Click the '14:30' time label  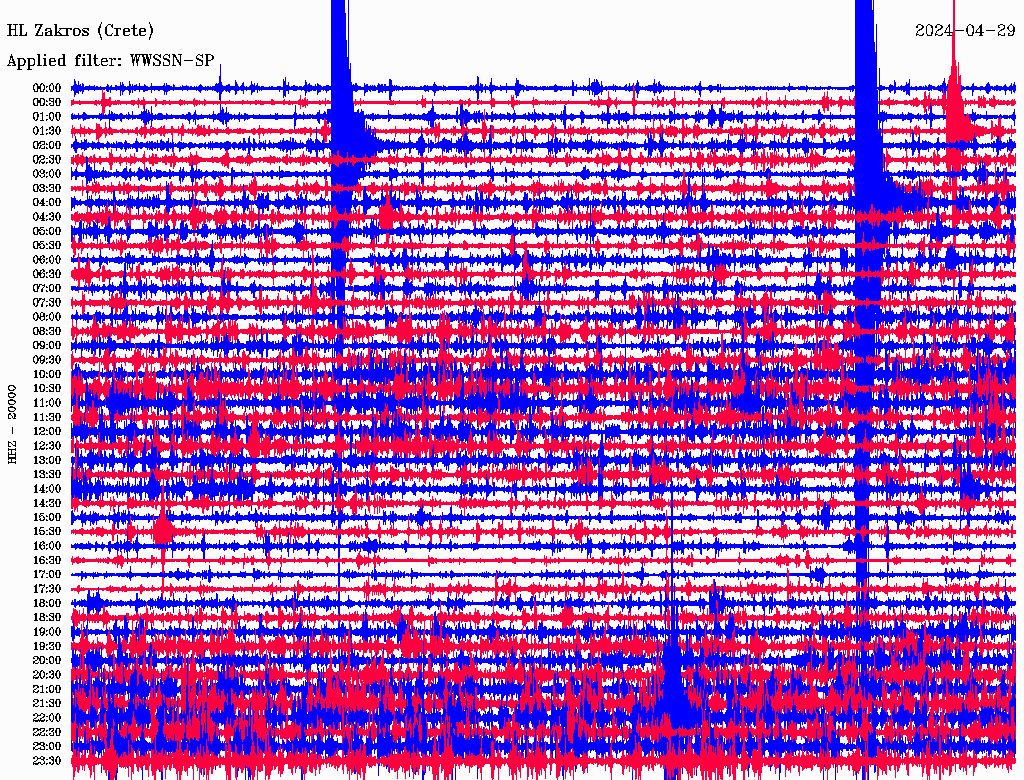[47, 503]
